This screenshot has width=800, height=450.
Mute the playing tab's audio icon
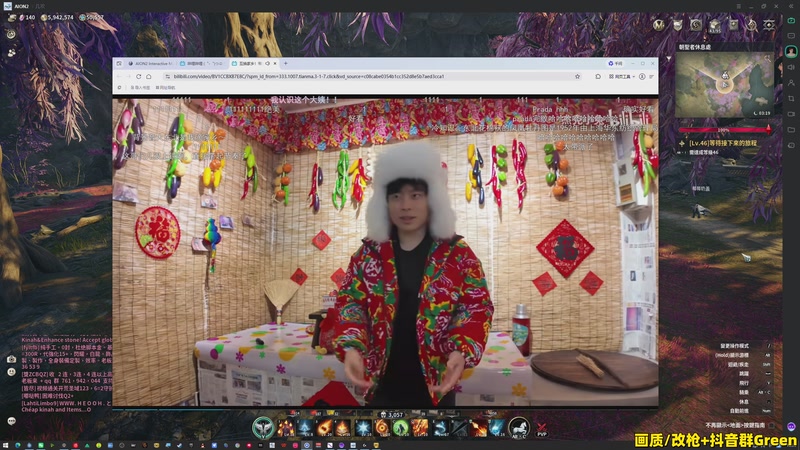pyautogui.click(x=267, y=63)
